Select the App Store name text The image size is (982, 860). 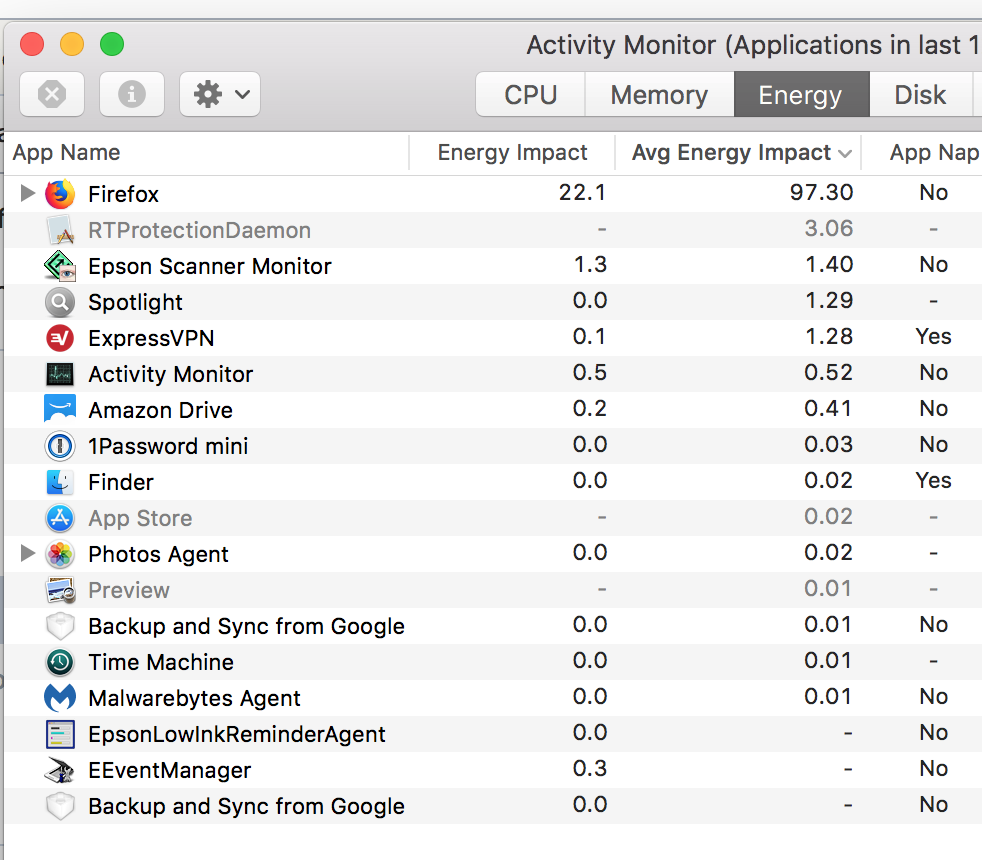click(140, 518)
